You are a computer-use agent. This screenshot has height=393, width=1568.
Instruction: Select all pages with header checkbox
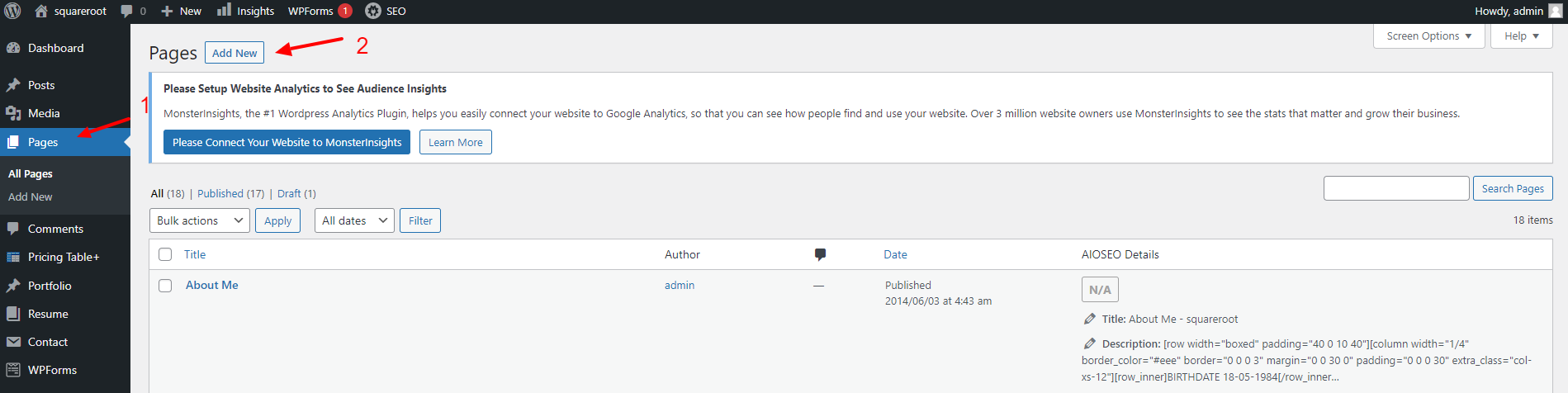point(165,254)
